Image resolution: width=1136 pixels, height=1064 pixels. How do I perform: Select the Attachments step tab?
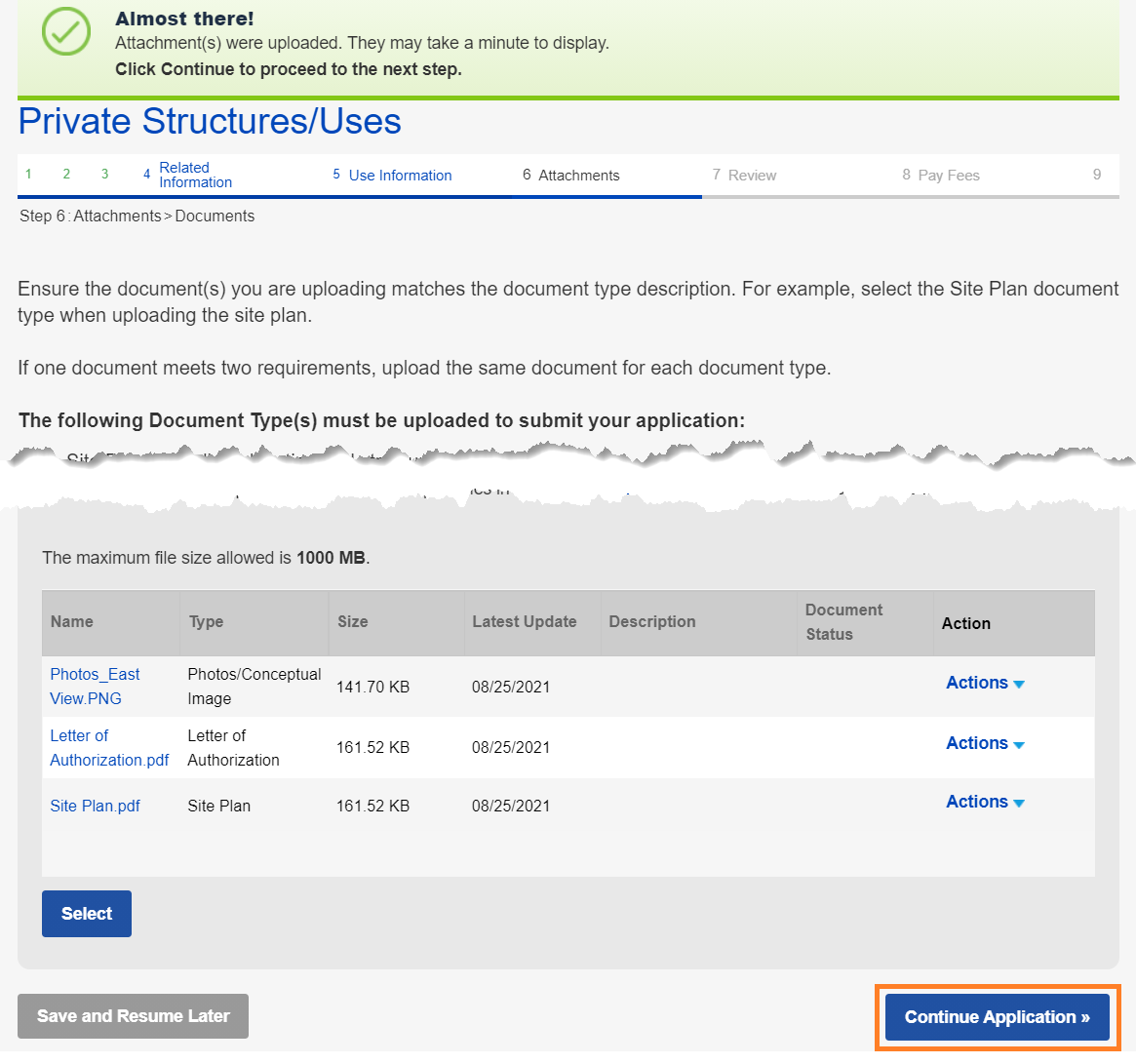[x=578, y=176]
